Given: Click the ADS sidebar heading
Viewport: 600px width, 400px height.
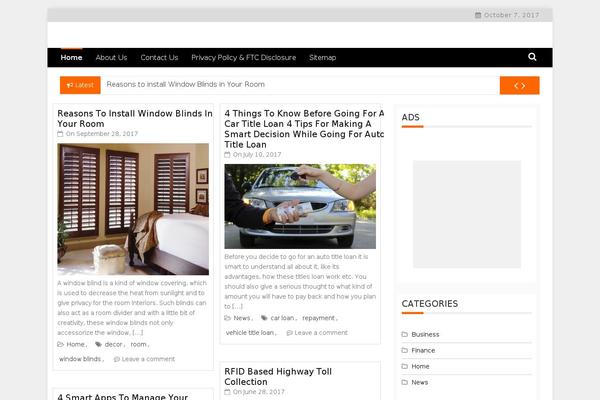Looking at the screenshot, I should [x=411, y=118].
